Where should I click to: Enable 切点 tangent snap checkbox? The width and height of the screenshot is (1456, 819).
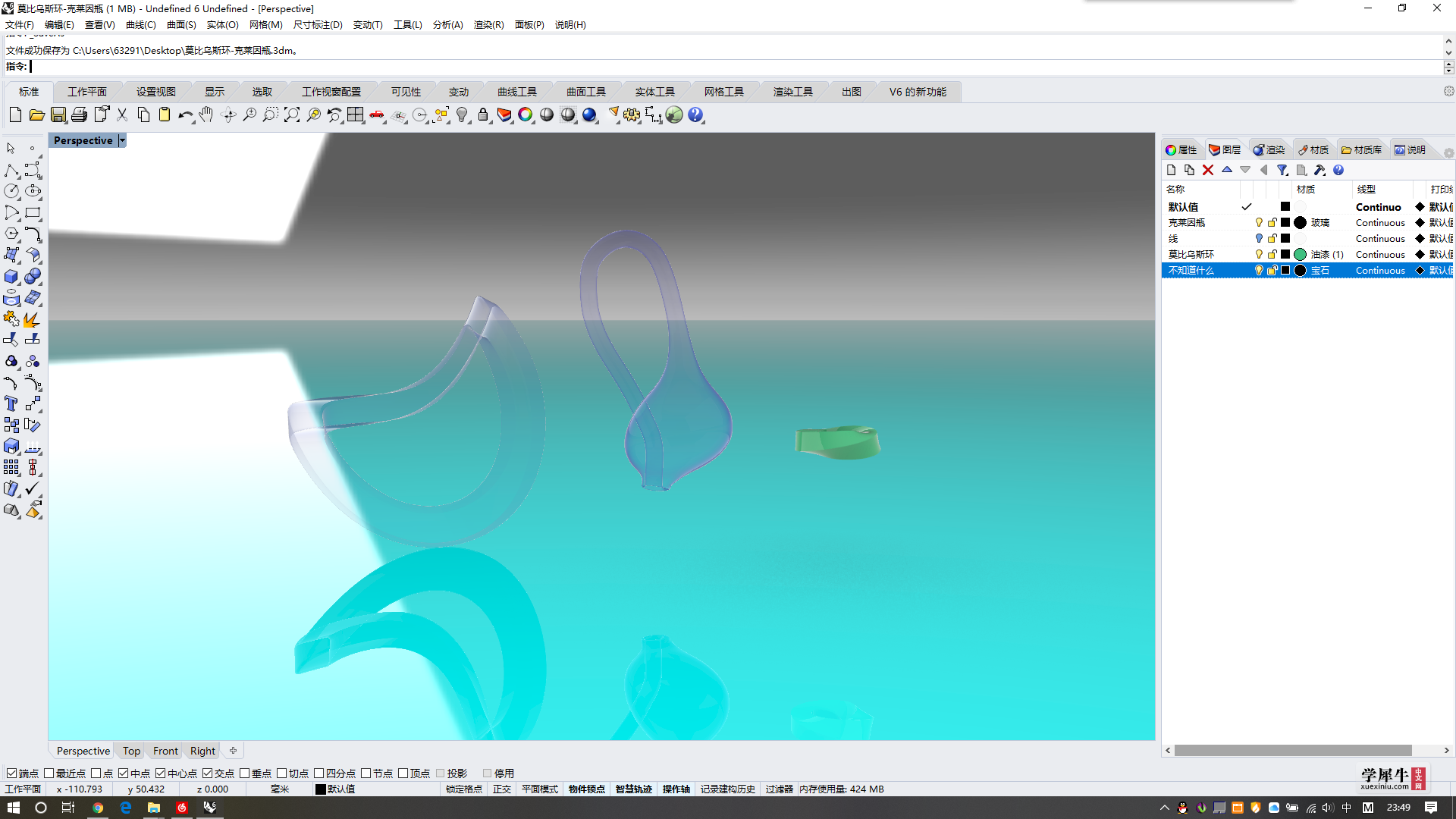[282, 773]
